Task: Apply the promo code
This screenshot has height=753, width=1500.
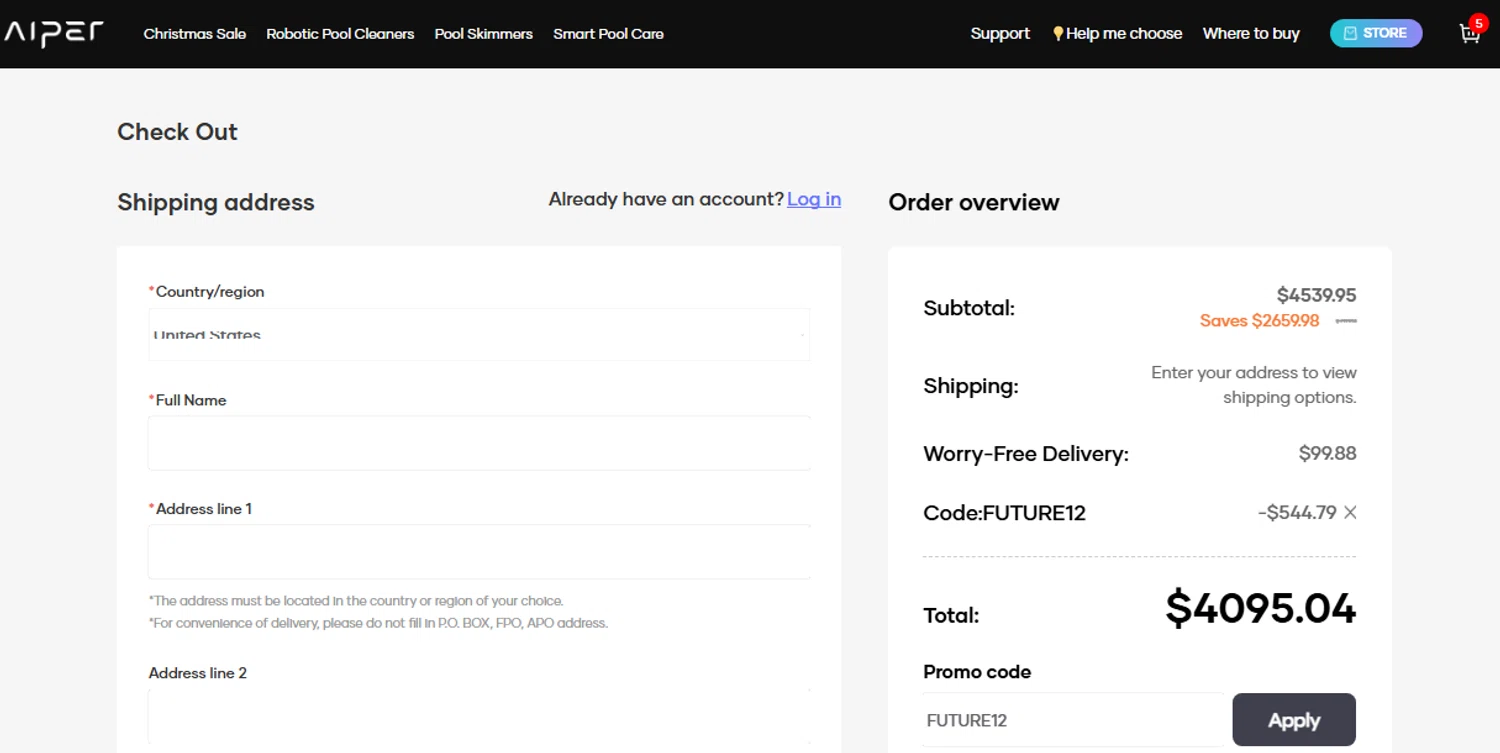Action: point(1294,720)
